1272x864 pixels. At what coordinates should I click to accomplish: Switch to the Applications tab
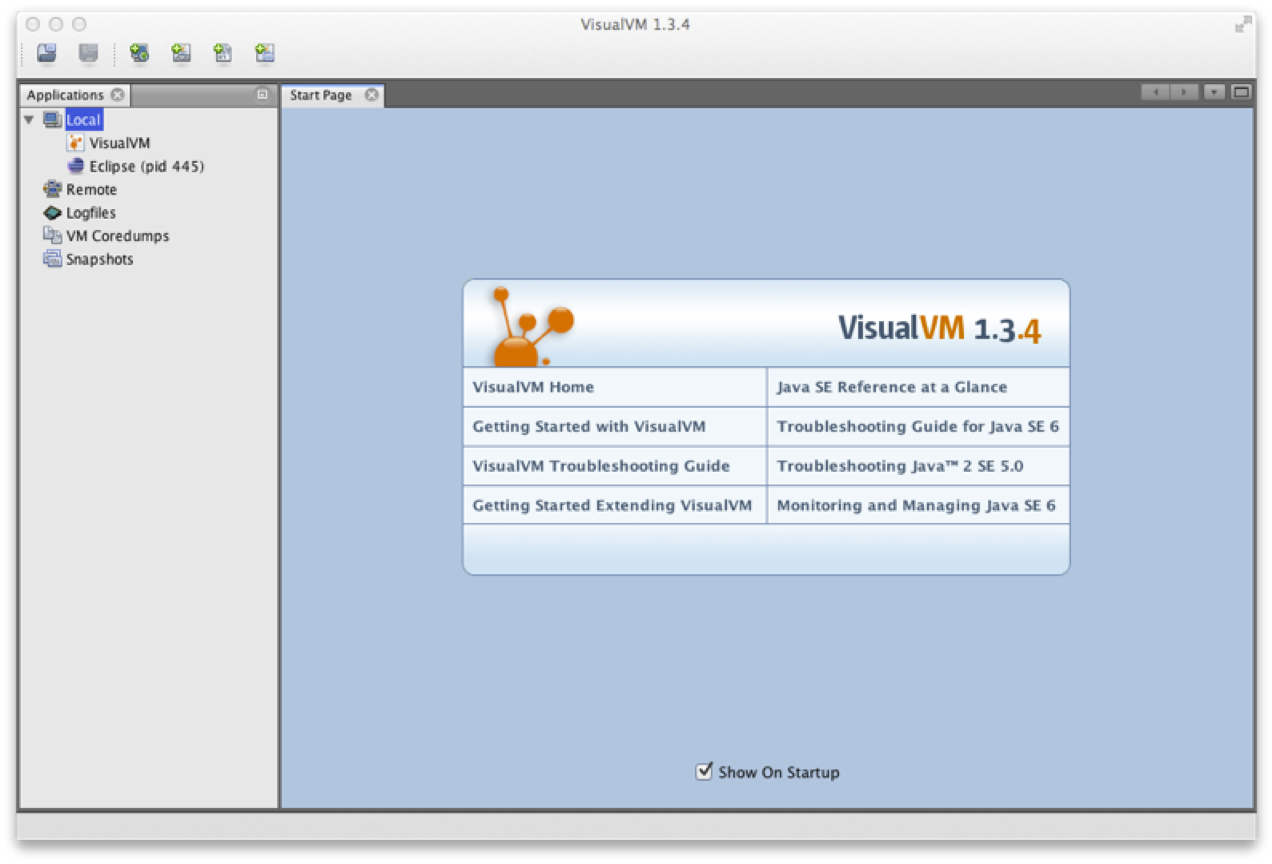coord(65,95)
